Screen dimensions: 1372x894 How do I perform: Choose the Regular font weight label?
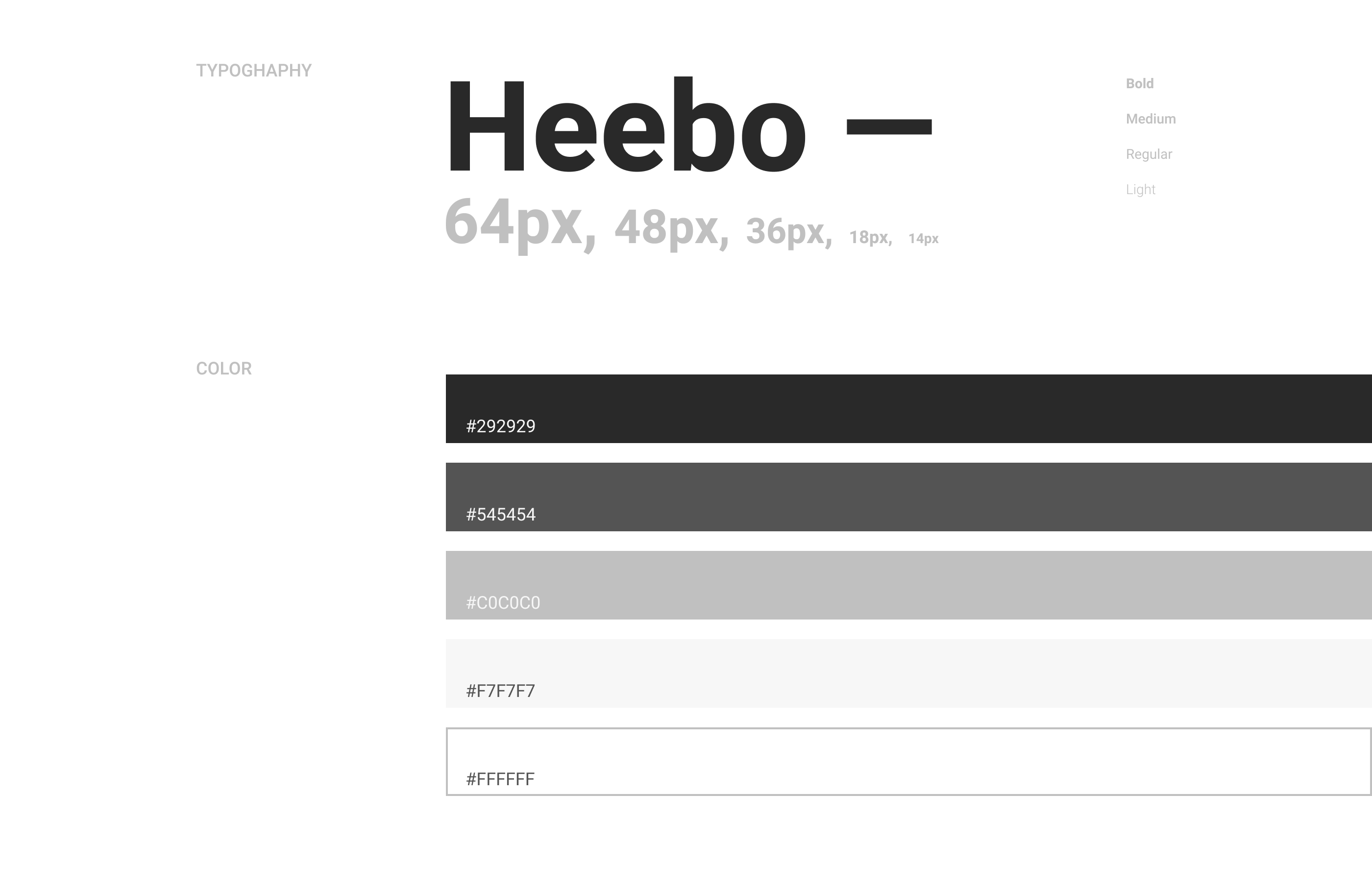coord(1149,154)
